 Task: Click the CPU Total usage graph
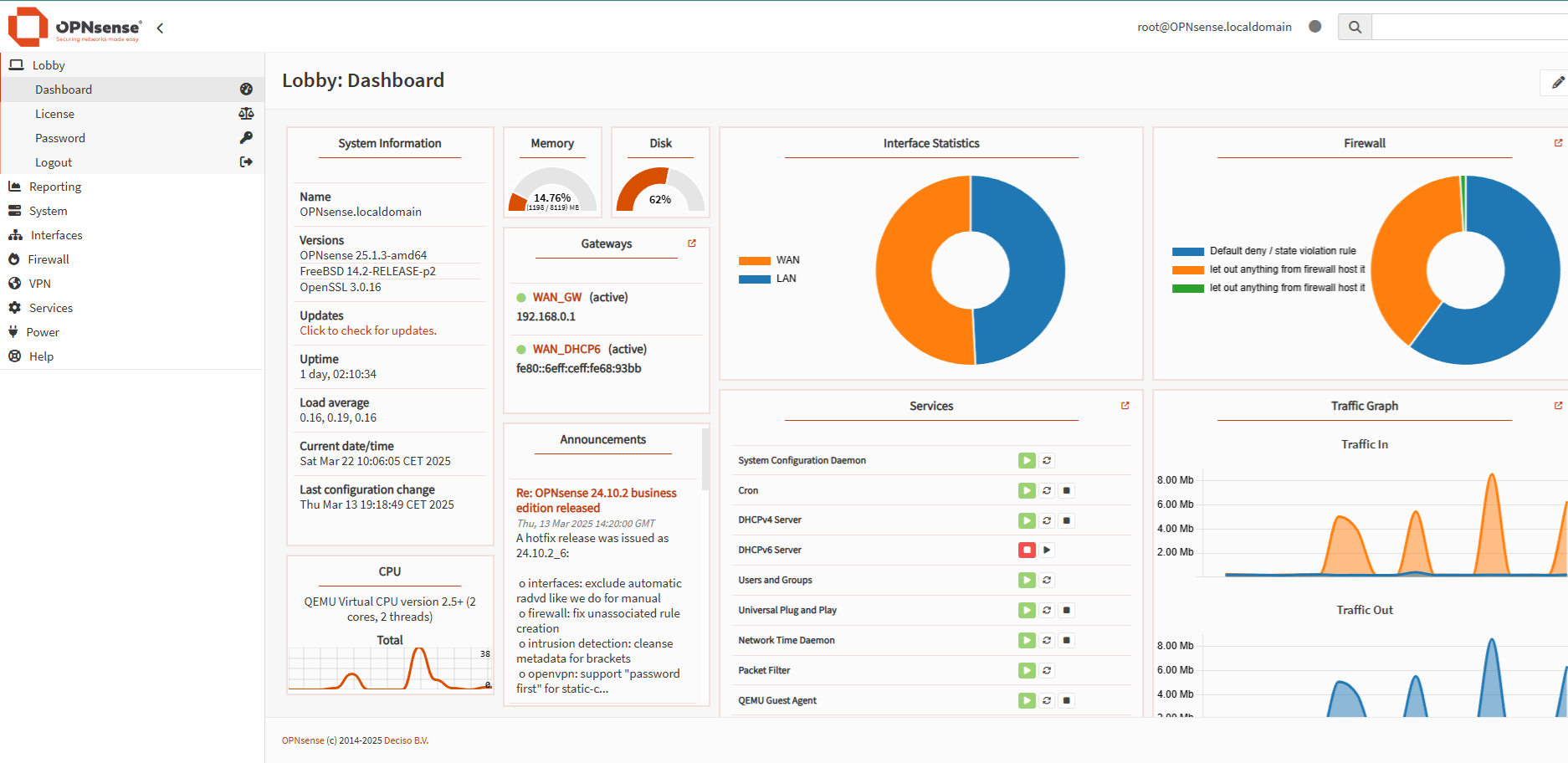(390, 668)
